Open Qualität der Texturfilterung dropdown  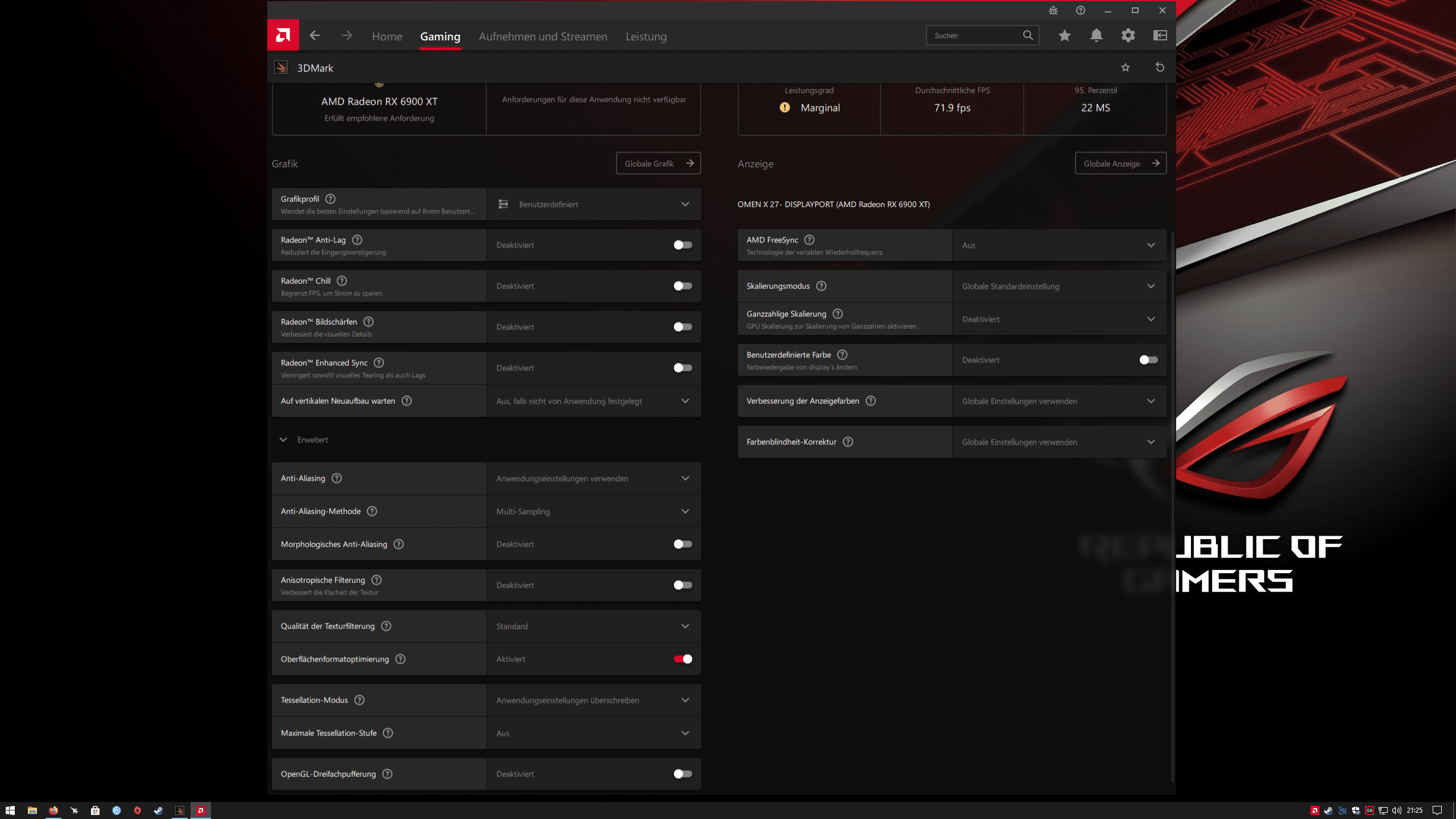coord(594,626)
